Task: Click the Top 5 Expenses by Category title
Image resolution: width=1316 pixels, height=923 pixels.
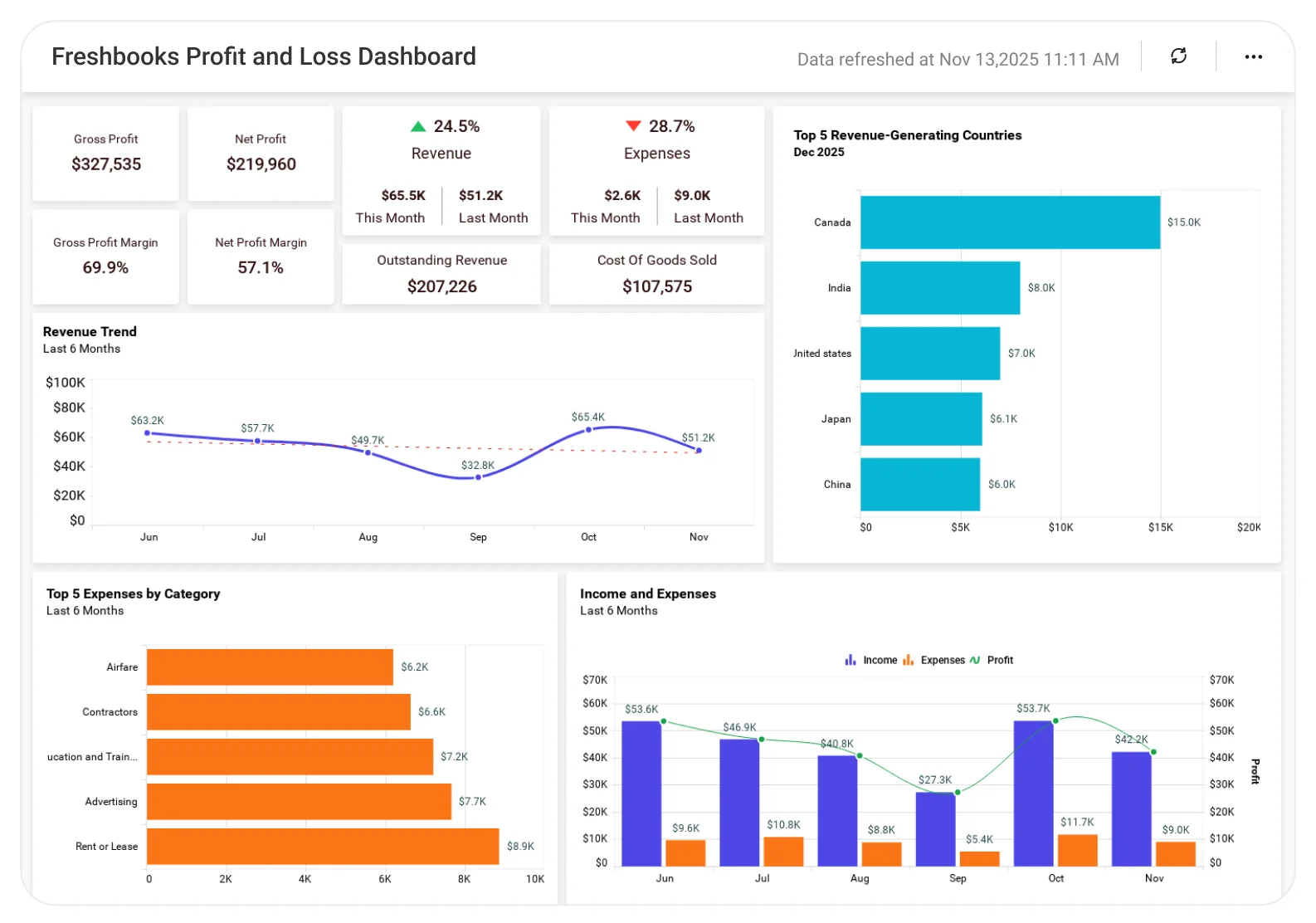Action: click(134, 594)
